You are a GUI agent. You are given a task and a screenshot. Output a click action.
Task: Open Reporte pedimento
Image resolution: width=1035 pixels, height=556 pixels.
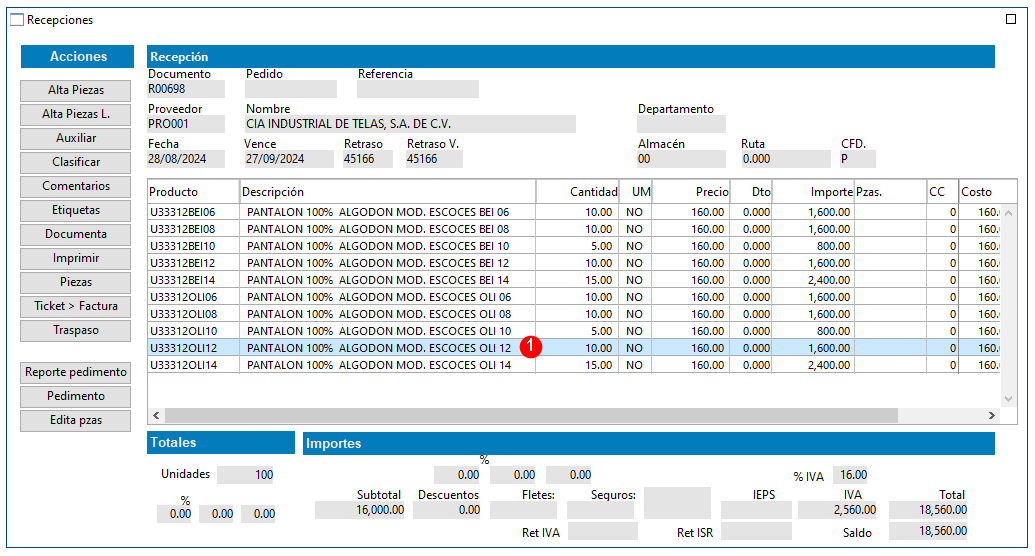coord(76,372)
